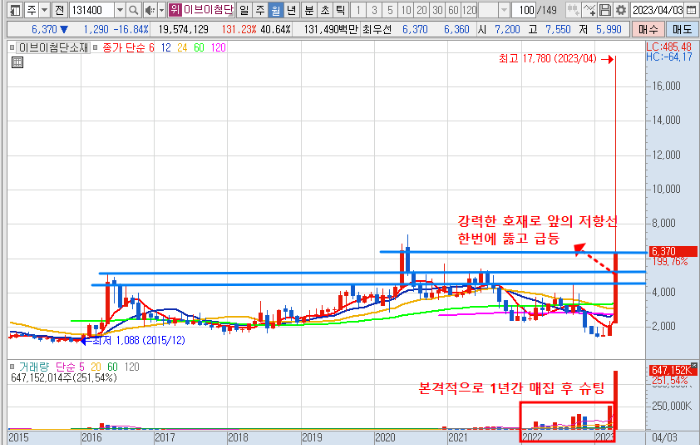Screen dimensions: 700x445
Task: Click the 매수 buy button
Action: 648,29
